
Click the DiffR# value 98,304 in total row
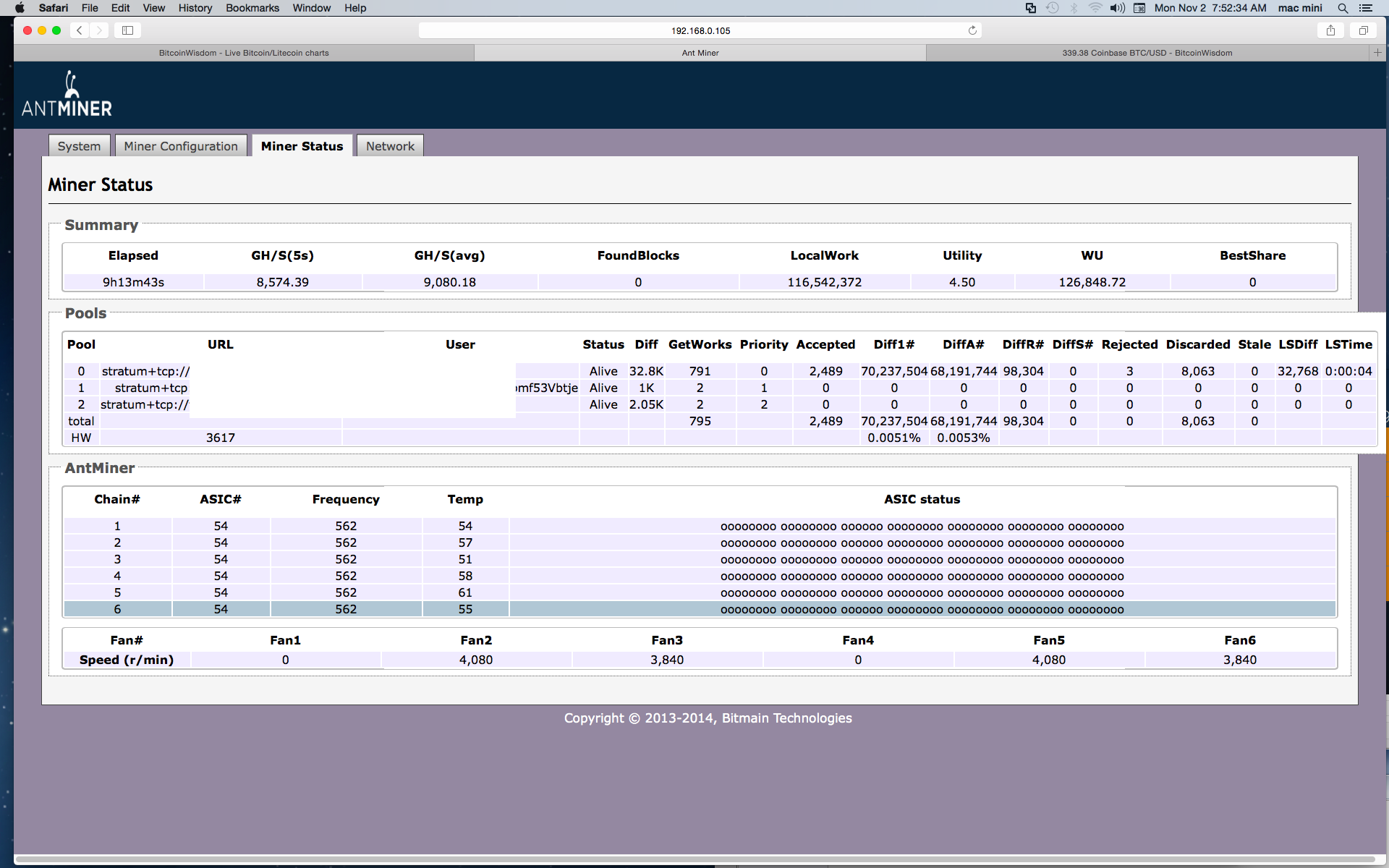1023,421
